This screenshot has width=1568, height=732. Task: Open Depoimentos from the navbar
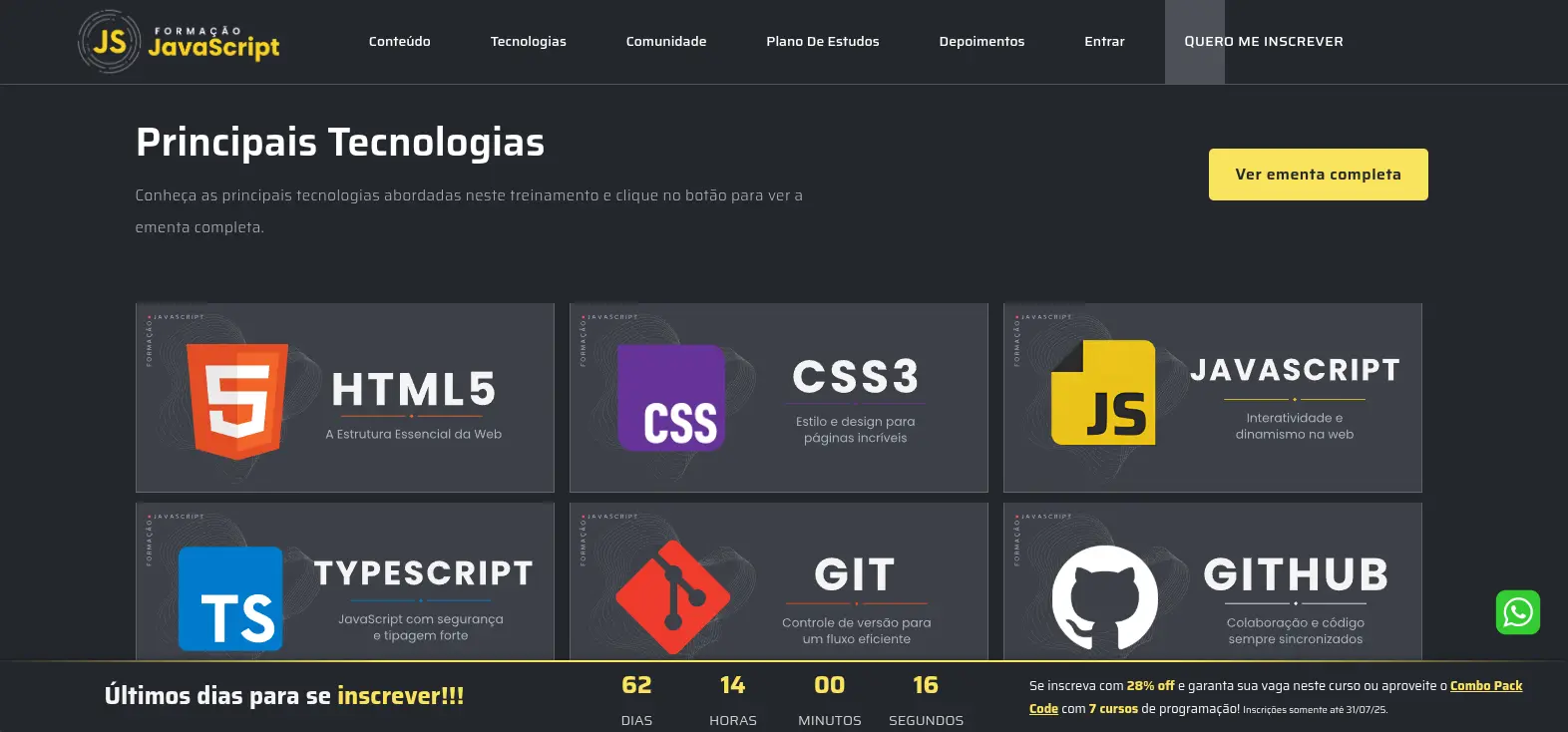tap(981, 42)
